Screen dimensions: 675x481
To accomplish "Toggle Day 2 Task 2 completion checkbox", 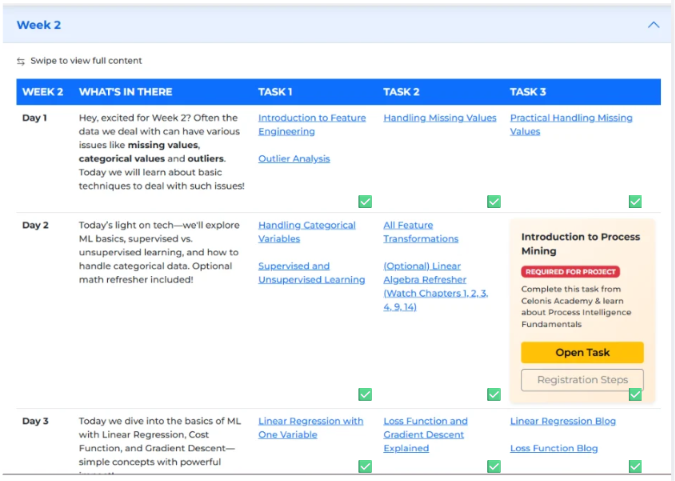I will pyautogui.click(x=493, y=394).
